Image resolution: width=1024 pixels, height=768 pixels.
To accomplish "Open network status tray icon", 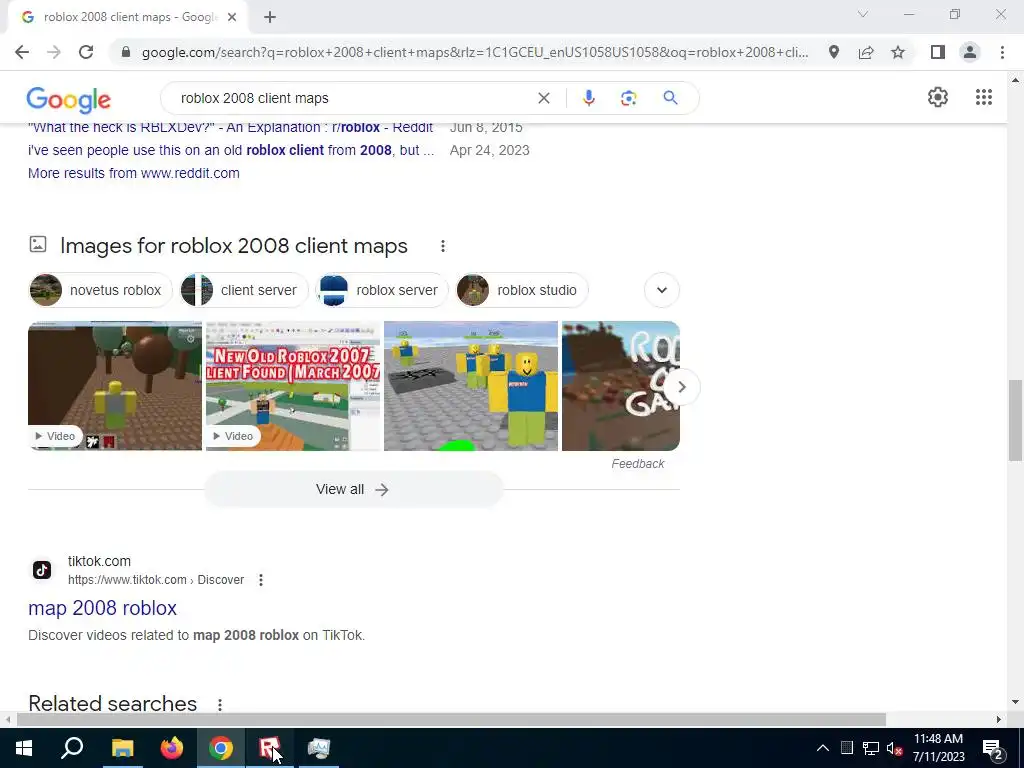I will (870, 748).
